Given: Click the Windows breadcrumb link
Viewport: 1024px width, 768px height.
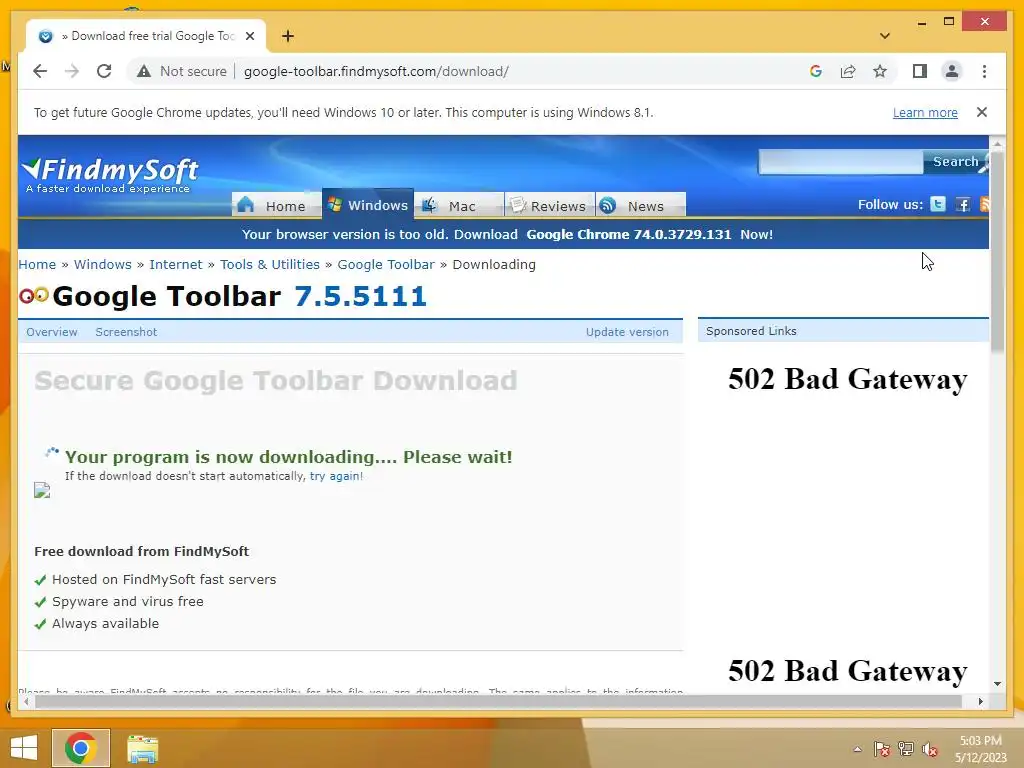Looking at the screenshot, I should pyautogui.click(x=103, y=264).
